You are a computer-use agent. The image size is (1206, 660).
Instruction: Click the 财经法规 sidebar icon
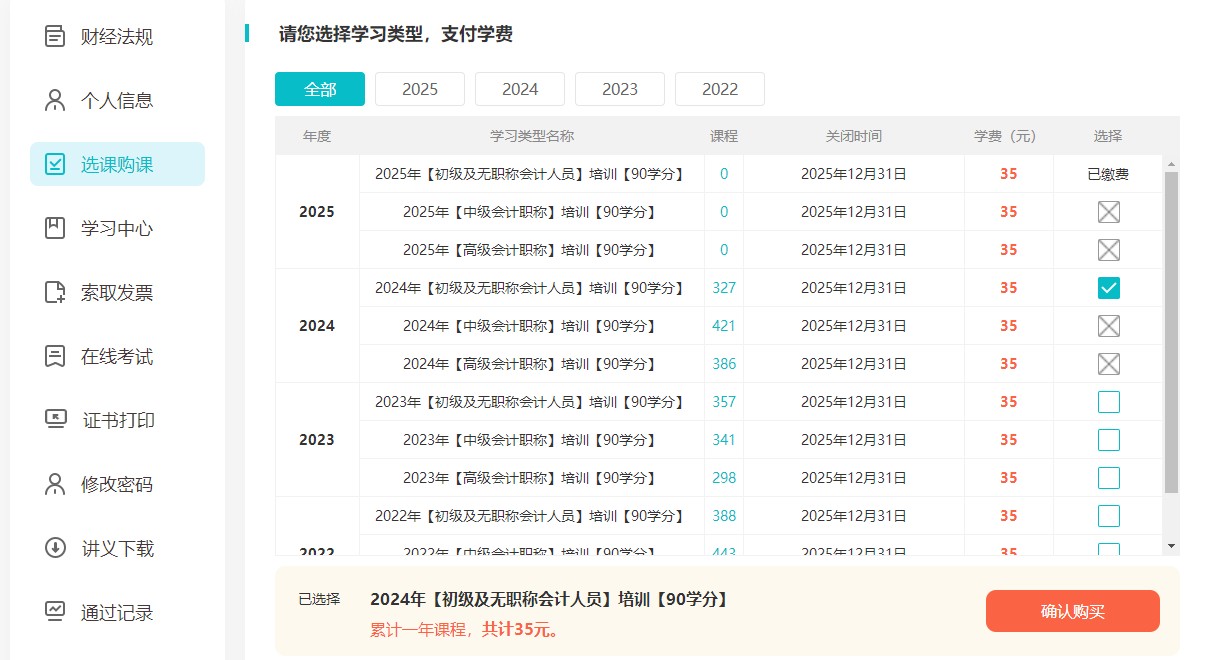(x=55, y=37)
